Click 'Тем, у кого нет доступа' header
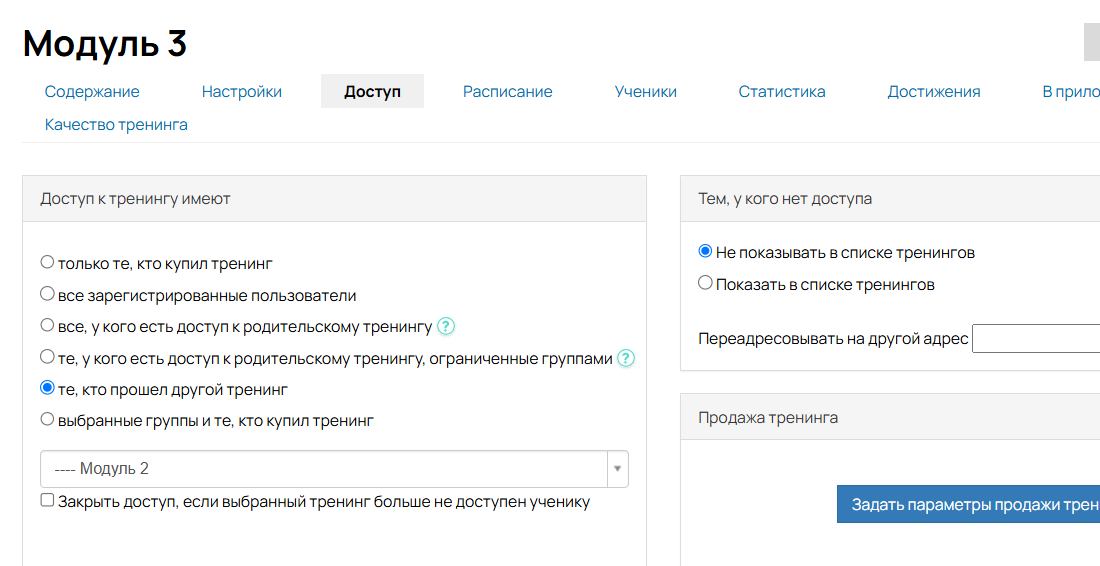This screenshot has height=566, width=1100. [x=890, y=199]
